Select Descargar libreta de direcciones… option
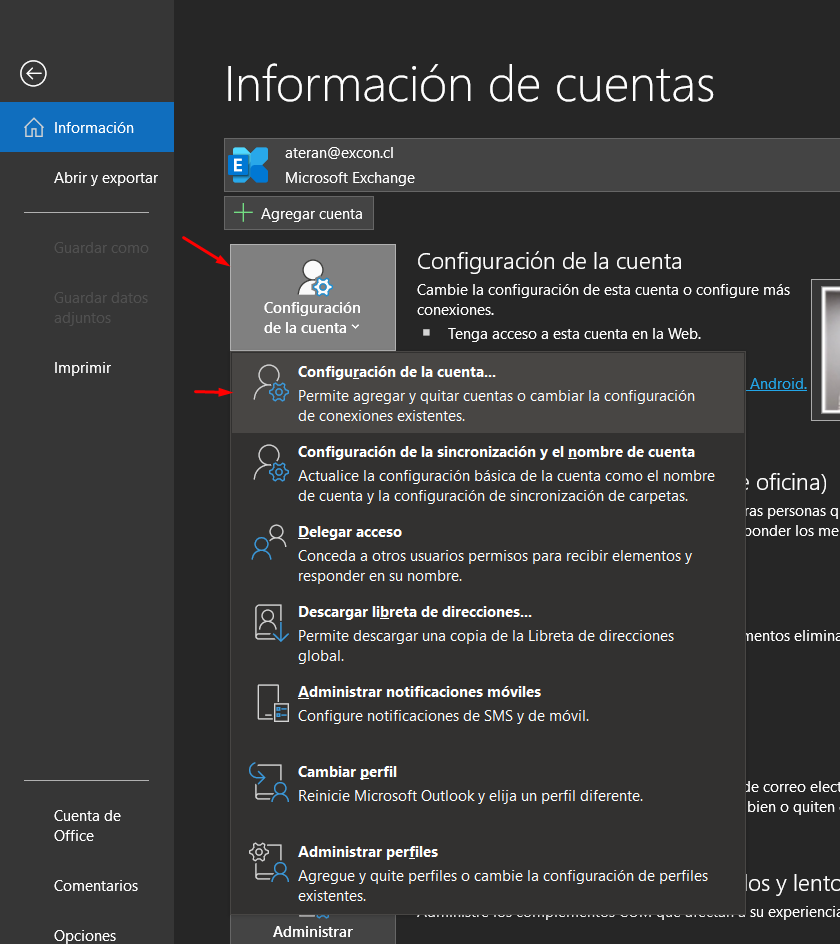The height and width of the screenshot is (944, 840). (488, 633)
